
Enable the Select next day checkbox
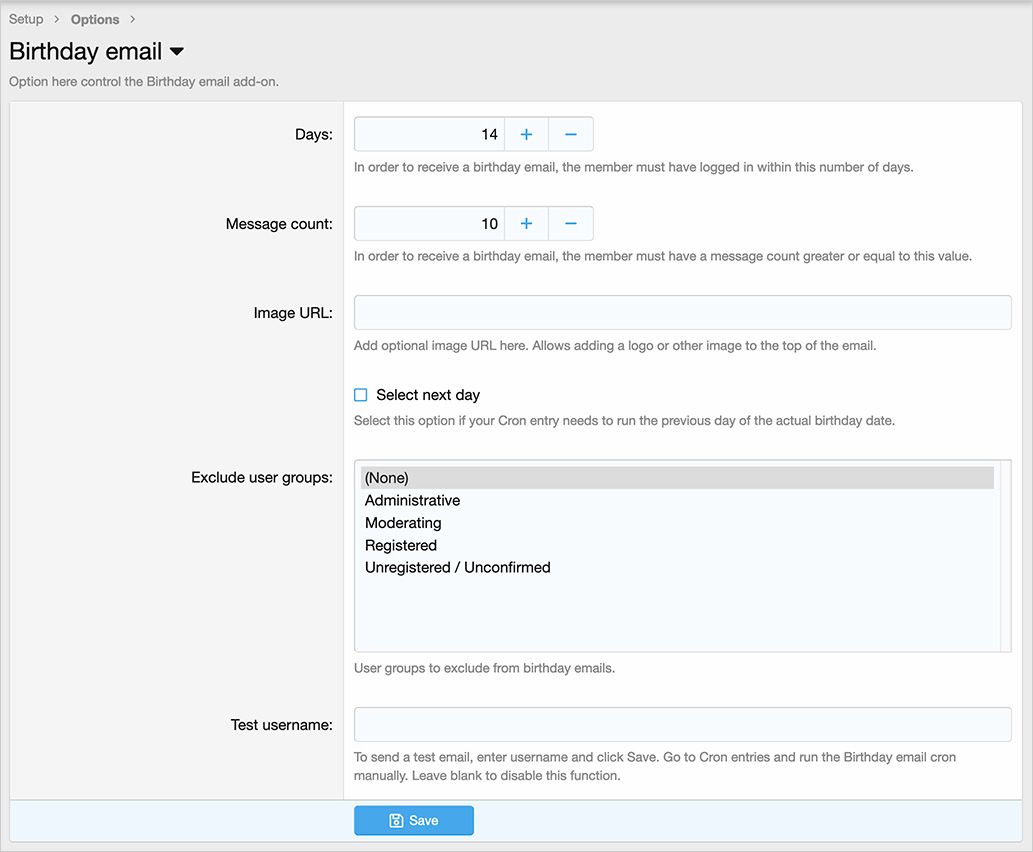tap(361, 395)
